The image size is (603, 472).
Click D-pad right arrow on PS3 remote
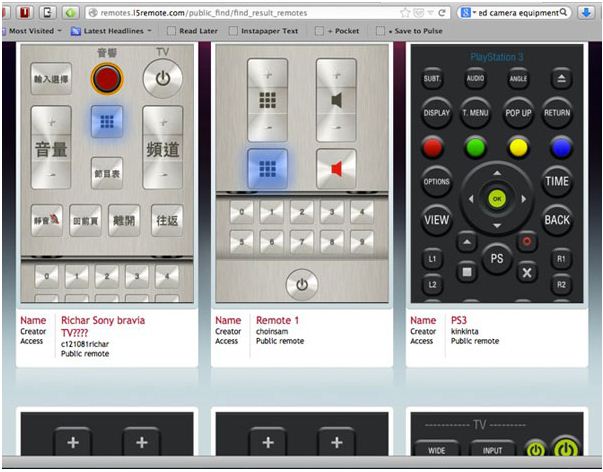click(x=523, y=199)
